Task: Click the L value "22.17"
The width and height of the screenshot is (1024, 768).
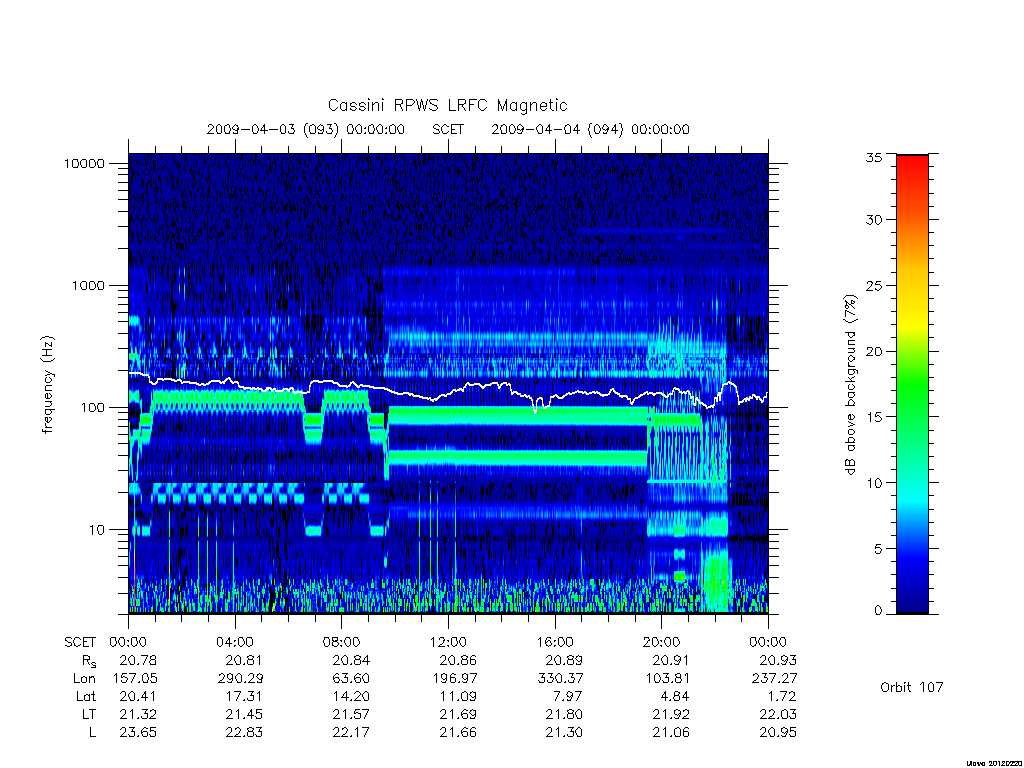Action: 351,733
